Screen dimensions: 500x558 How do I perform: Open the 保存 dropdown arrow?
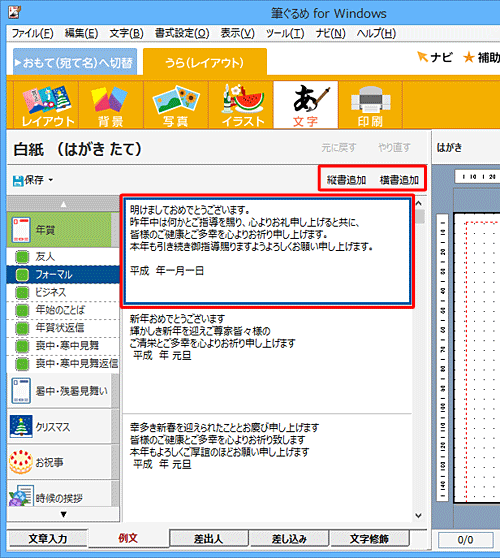pyautogui.click(x=51, y=180)
